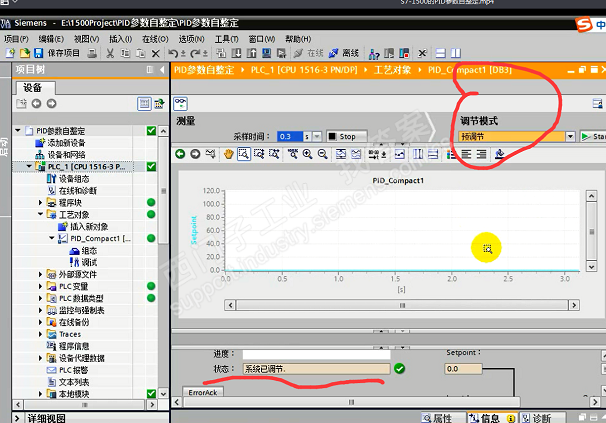
Task: Open the 诊断 diagnostics tab
Action: pyautogui.click(x=541, y=418)
